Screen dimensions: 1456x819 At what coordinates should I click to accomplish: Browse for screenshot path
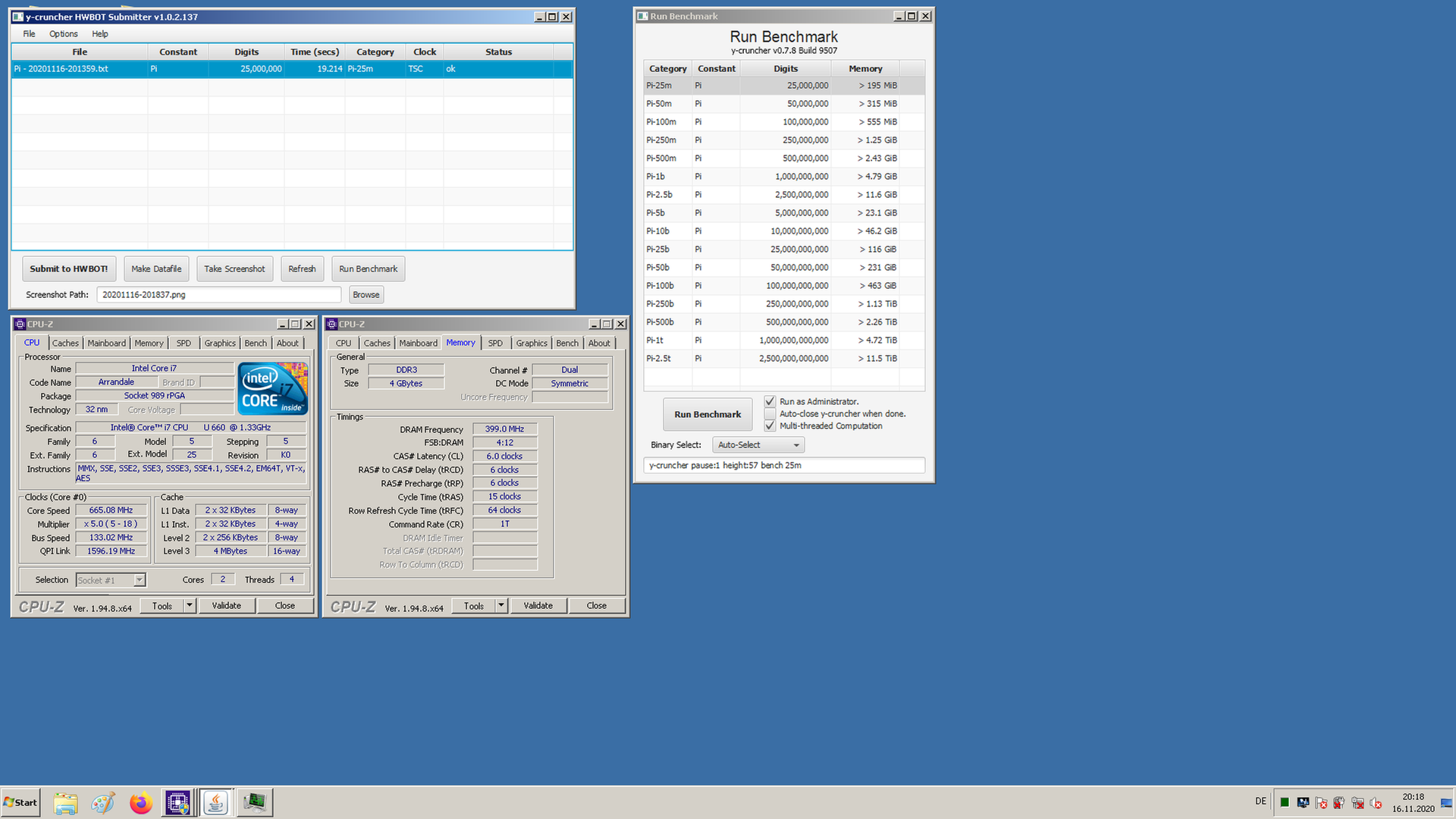click(366, 295)
